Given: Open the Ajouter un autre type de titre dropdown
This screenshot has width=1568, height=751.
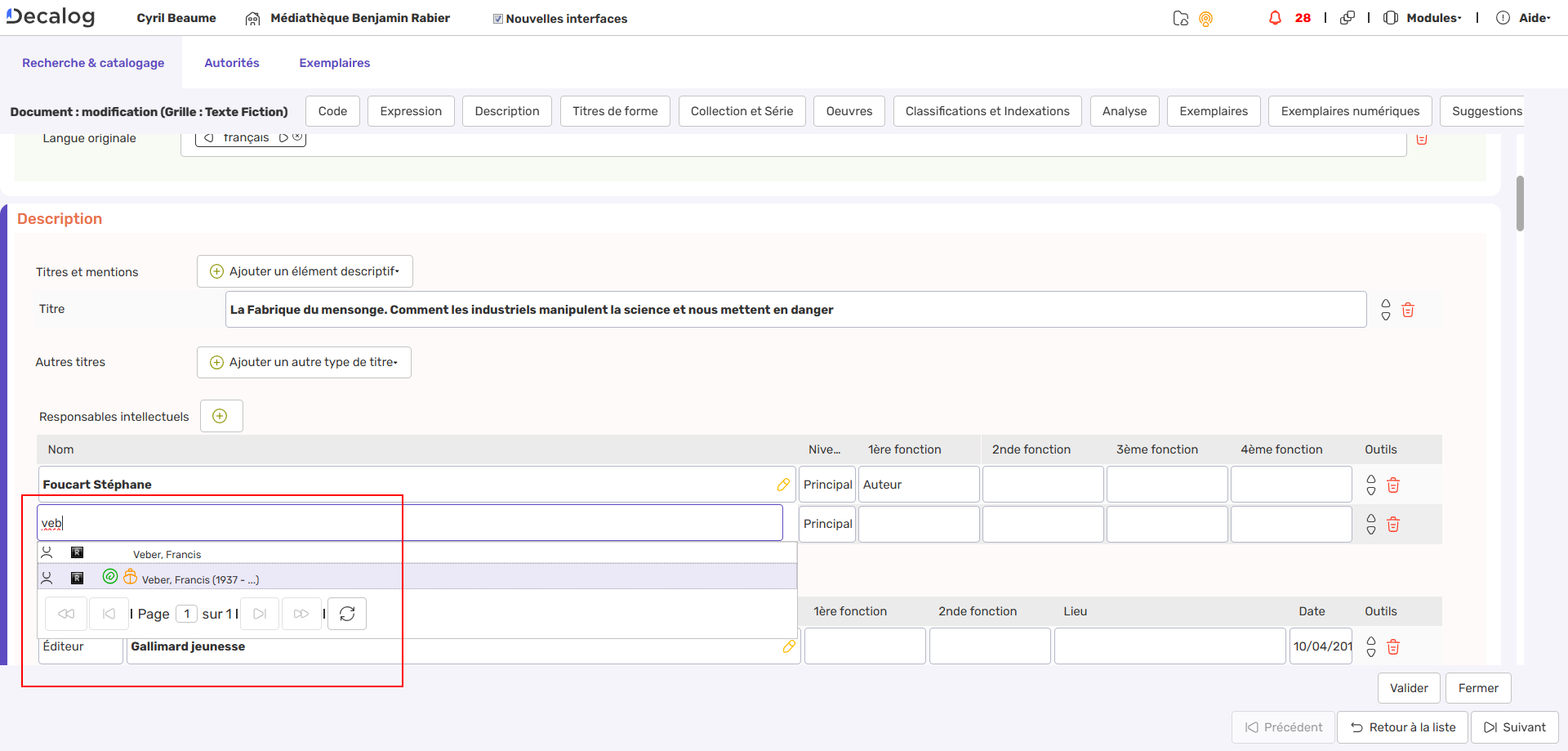Looking at the screenshot, I should (x=305, y=362).
